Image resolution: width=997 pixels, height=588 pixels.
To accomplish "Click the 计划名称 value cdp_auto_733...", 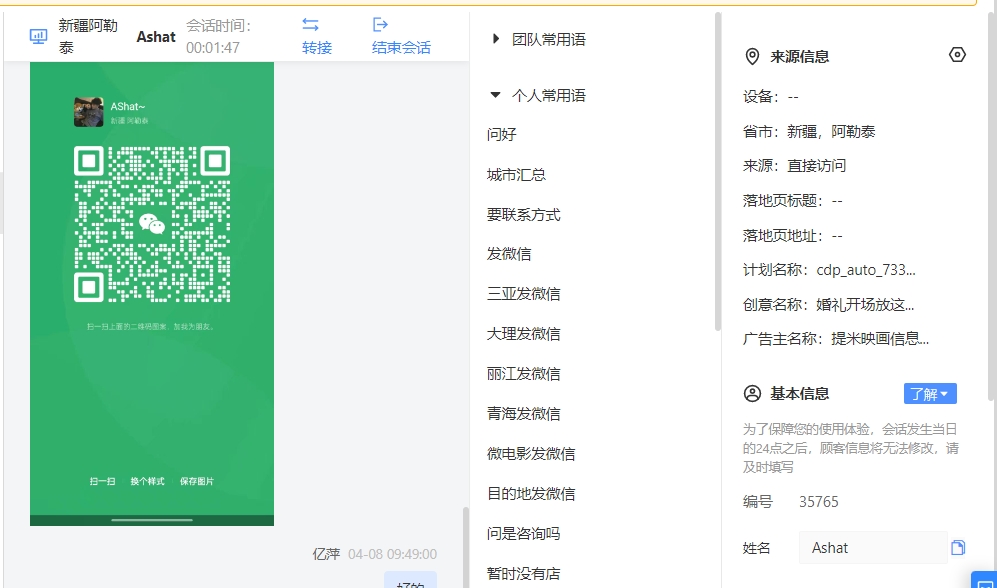I will tap(866, 270).
